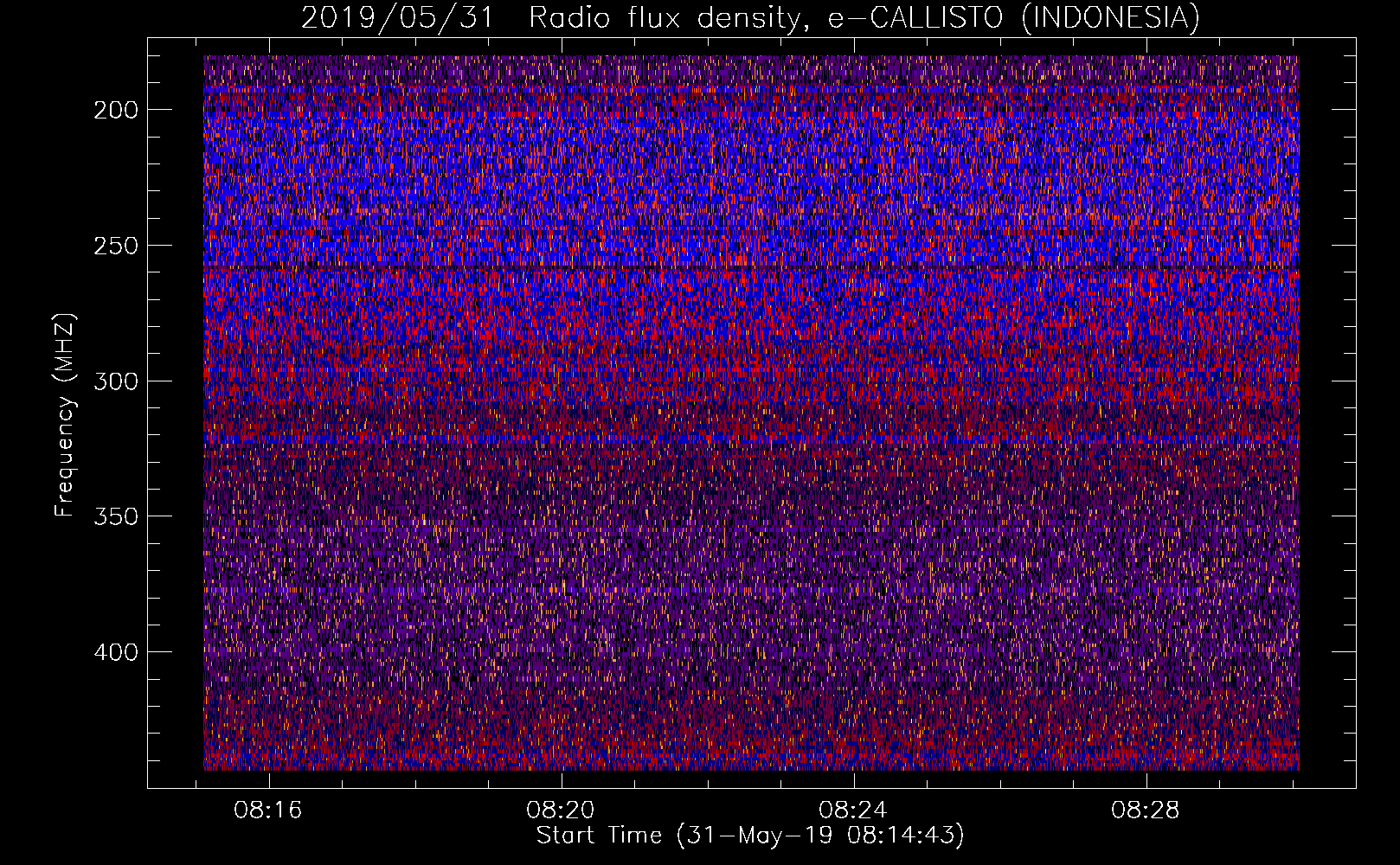Click the 08:24 time tick label
1400x865 pixels.
point(853,811)
